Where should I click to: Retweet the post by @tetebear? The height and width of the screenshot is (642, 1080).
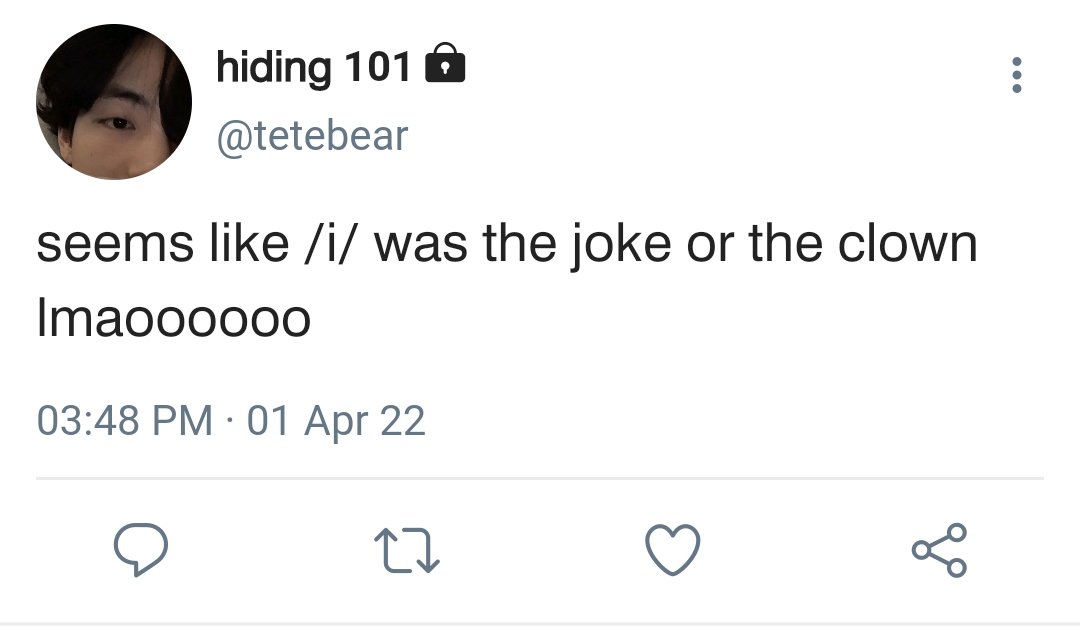click(x=406, y=550)
